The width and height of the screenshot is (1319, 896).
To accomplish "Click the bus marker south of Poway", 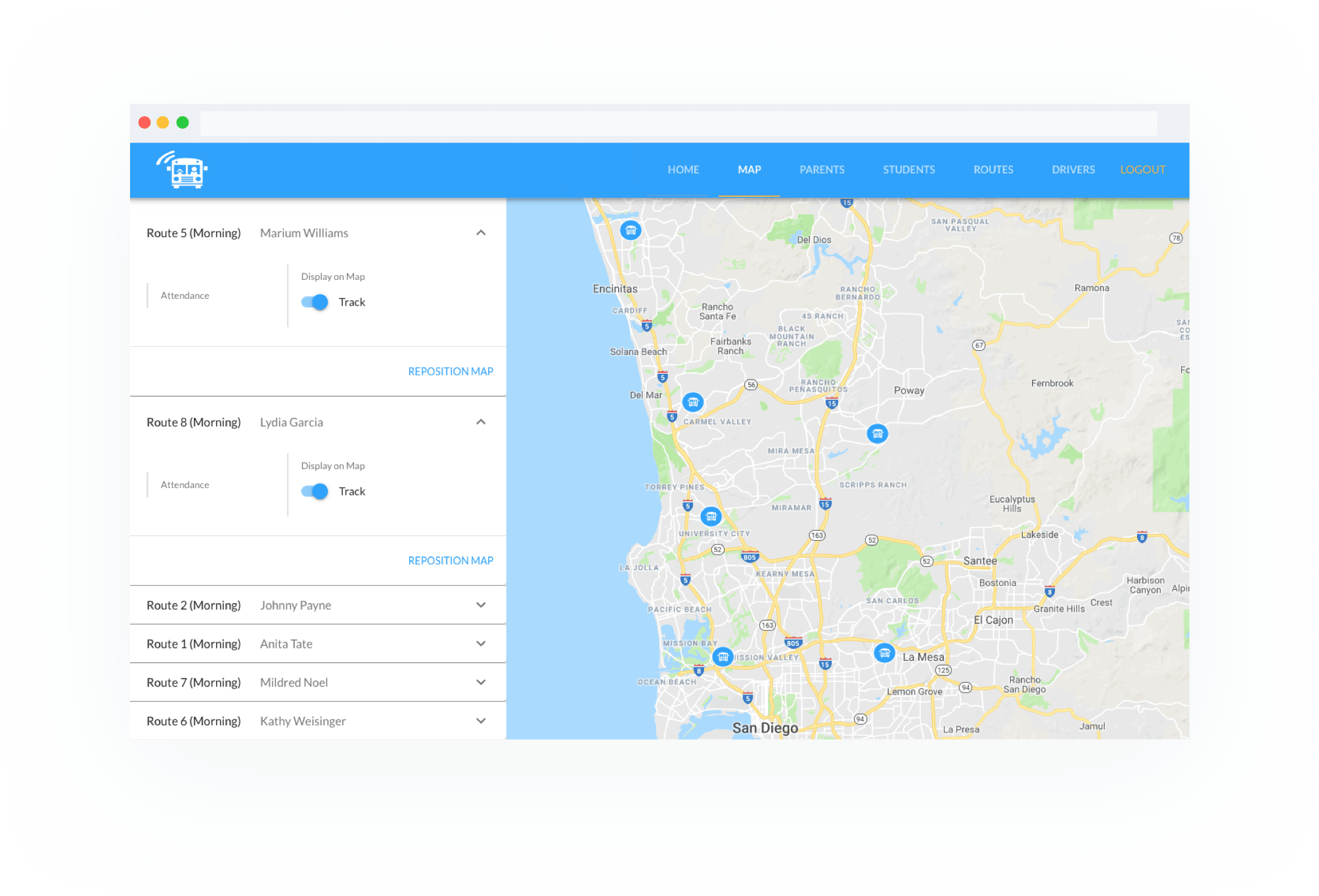I will click(x=877, y=434).
